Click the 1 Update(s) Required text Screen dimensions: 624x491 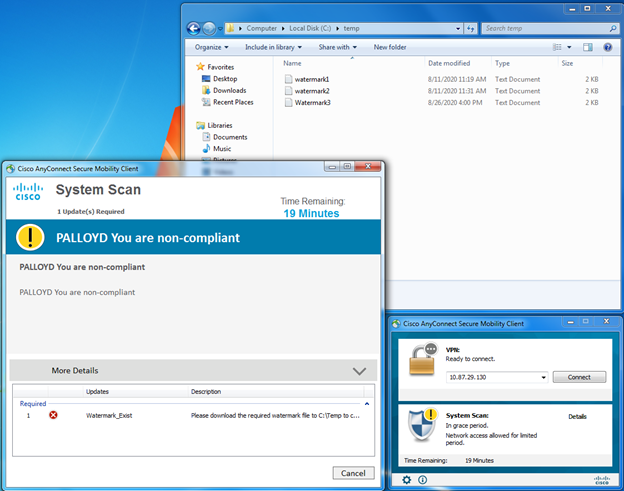[91, 212]
